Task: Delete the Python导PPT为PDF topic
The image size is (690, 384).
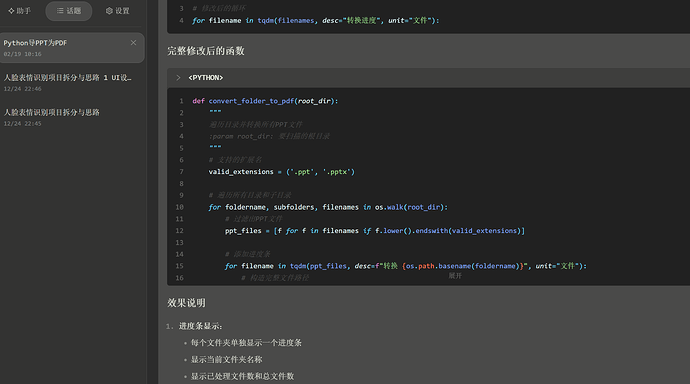Action: pos(133,43)
